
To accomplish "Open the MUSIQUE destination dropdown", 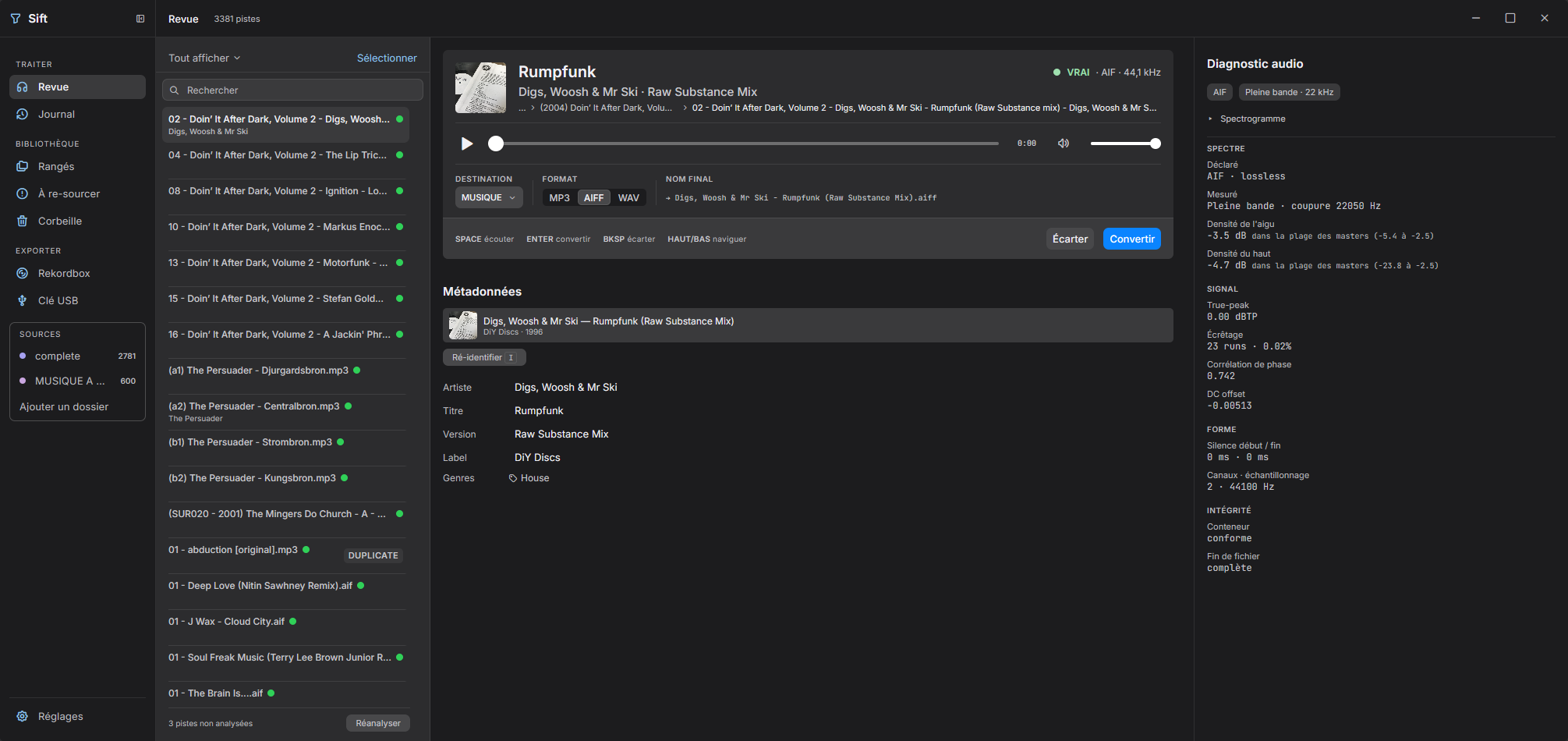I will (489, 198).
